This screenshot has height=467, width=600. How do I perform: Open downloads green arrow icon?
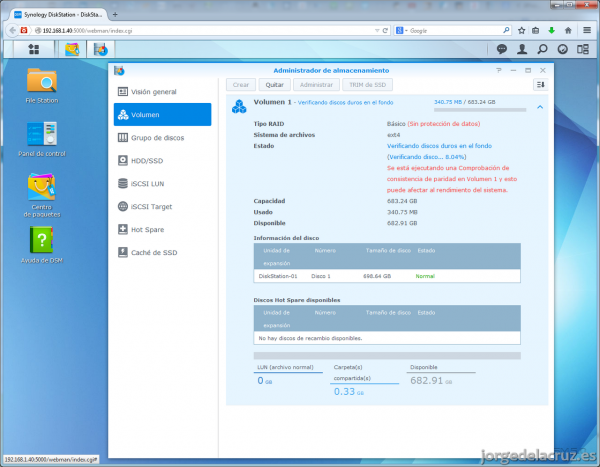point(551,30)
